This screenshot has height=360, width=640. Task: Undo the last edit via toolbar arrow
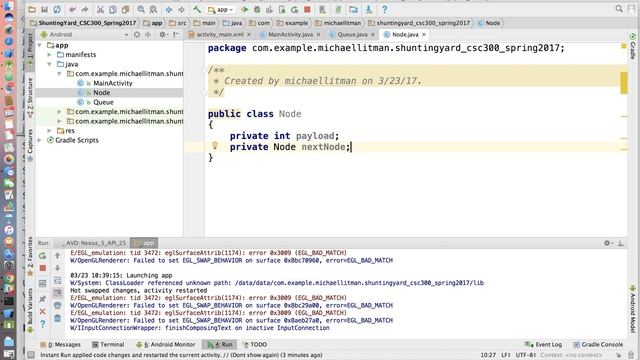click(72, 9)
